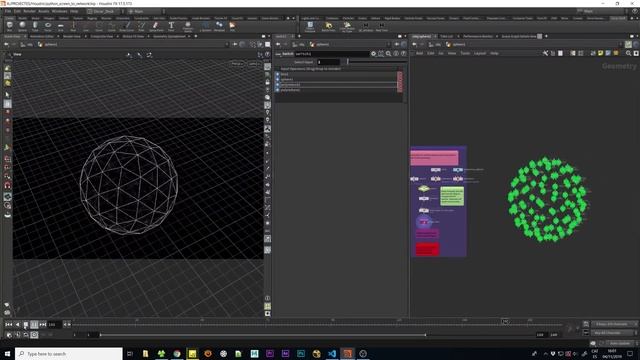The height and width of the screenshot is (360, 640).
Task: Open parameter pane help question icon
Action: click(x=403, y=53)
